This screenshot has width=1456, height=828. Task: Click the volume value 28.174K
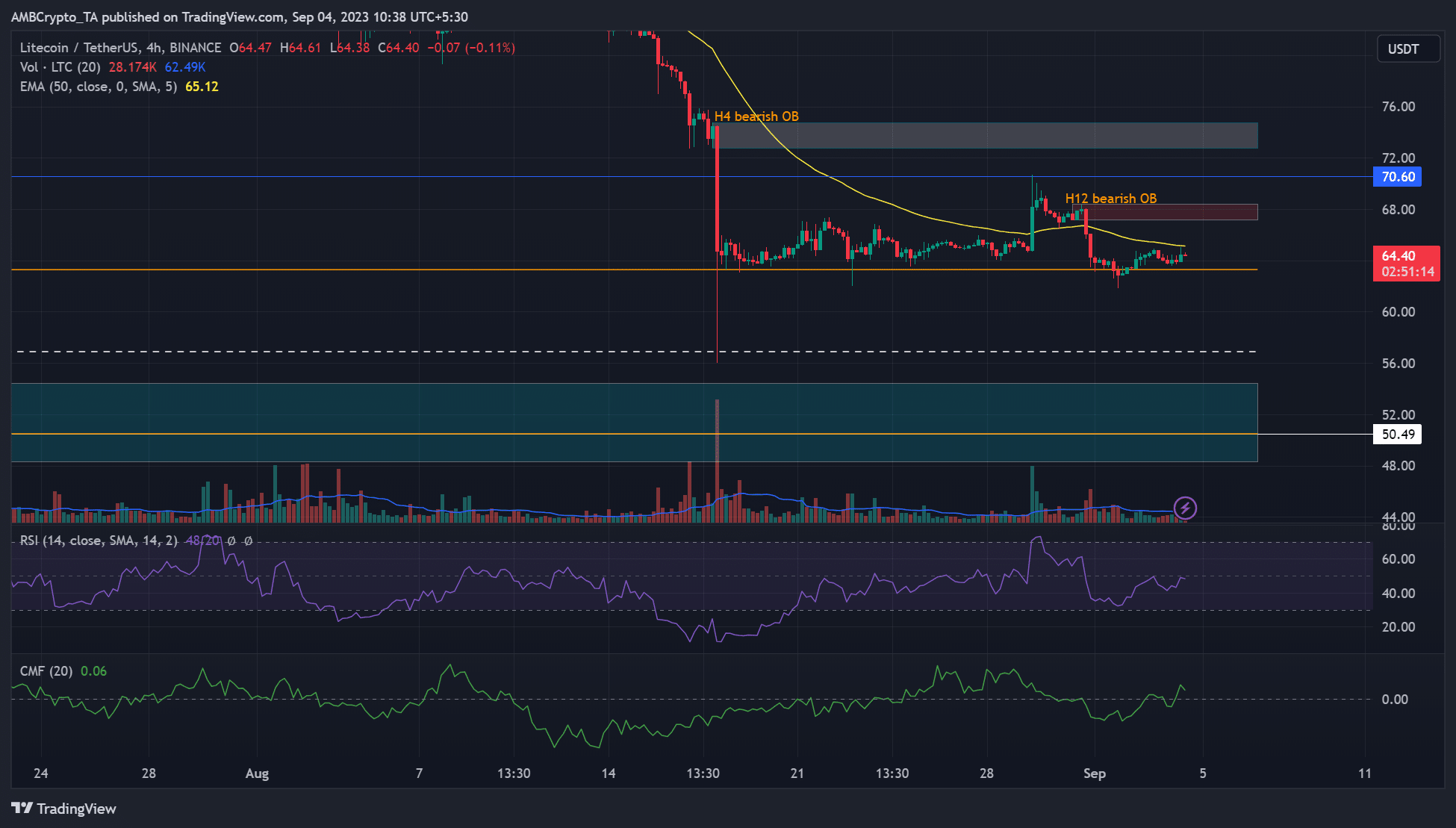[133, 67]
